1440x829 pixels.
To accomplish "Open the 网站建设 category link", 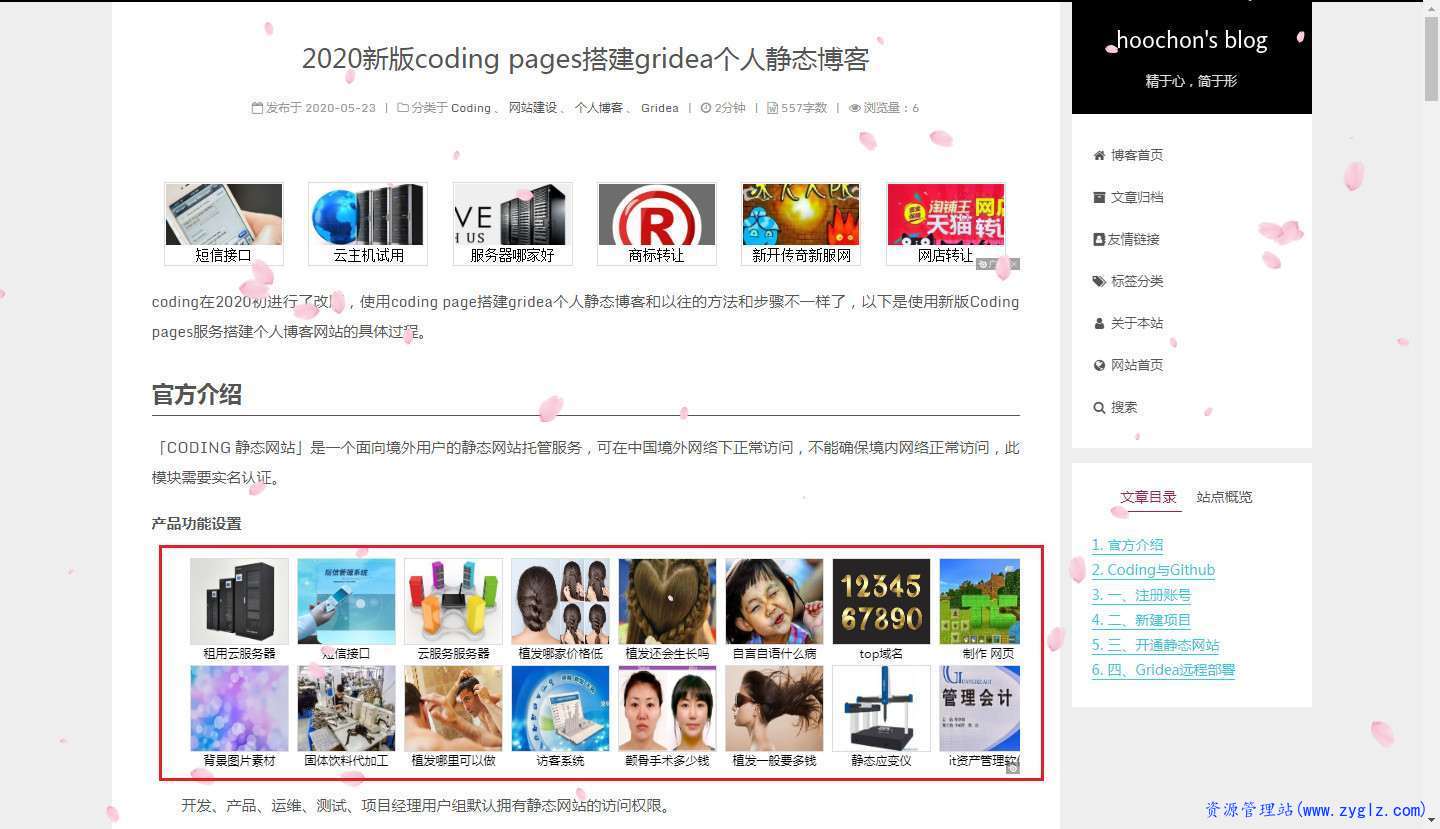I will (x=533, y=108).
